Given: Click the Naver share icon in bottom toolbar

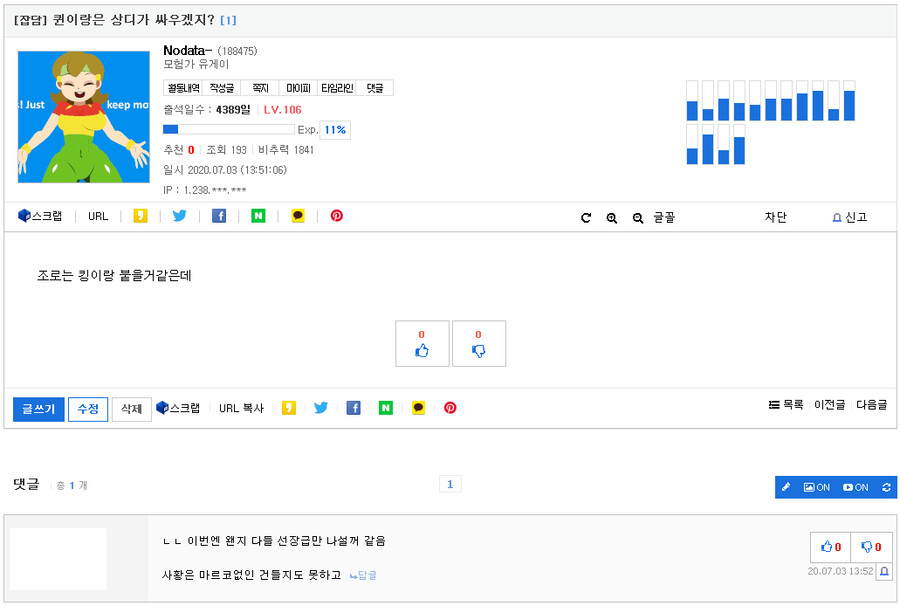Looking at the screenshot, I should (x=386, y=408).
